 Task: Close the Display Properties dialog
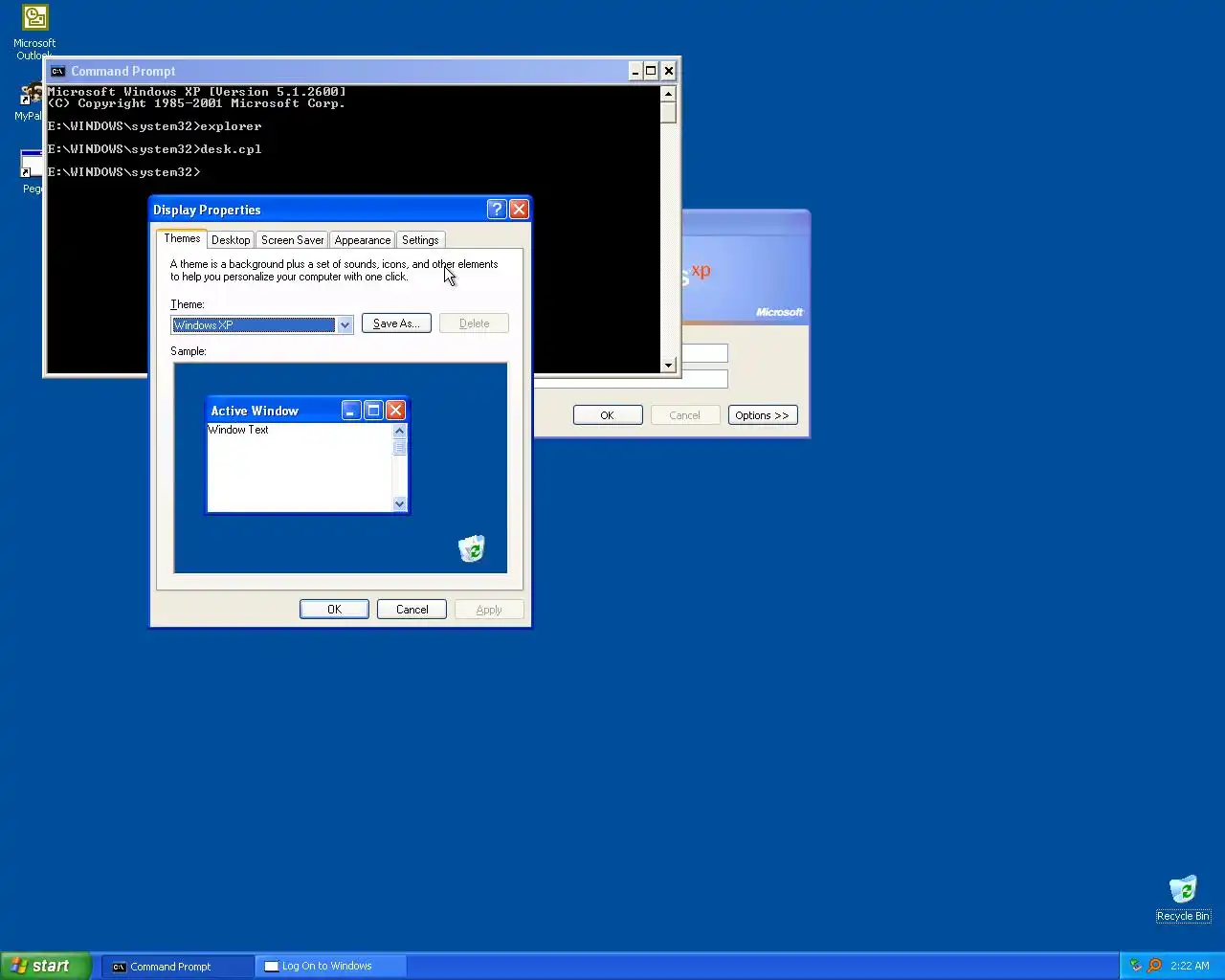[x=519, y=210]
